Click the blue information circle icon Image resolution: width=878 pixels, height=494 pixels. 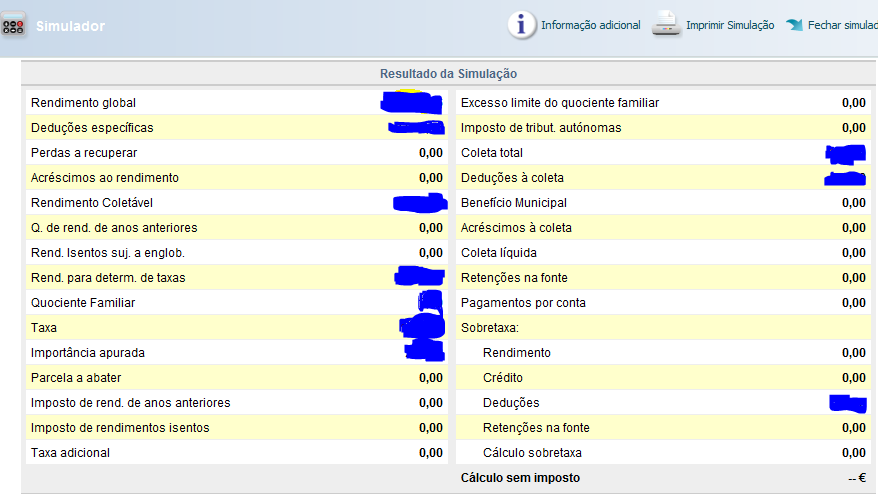[521, 25]
